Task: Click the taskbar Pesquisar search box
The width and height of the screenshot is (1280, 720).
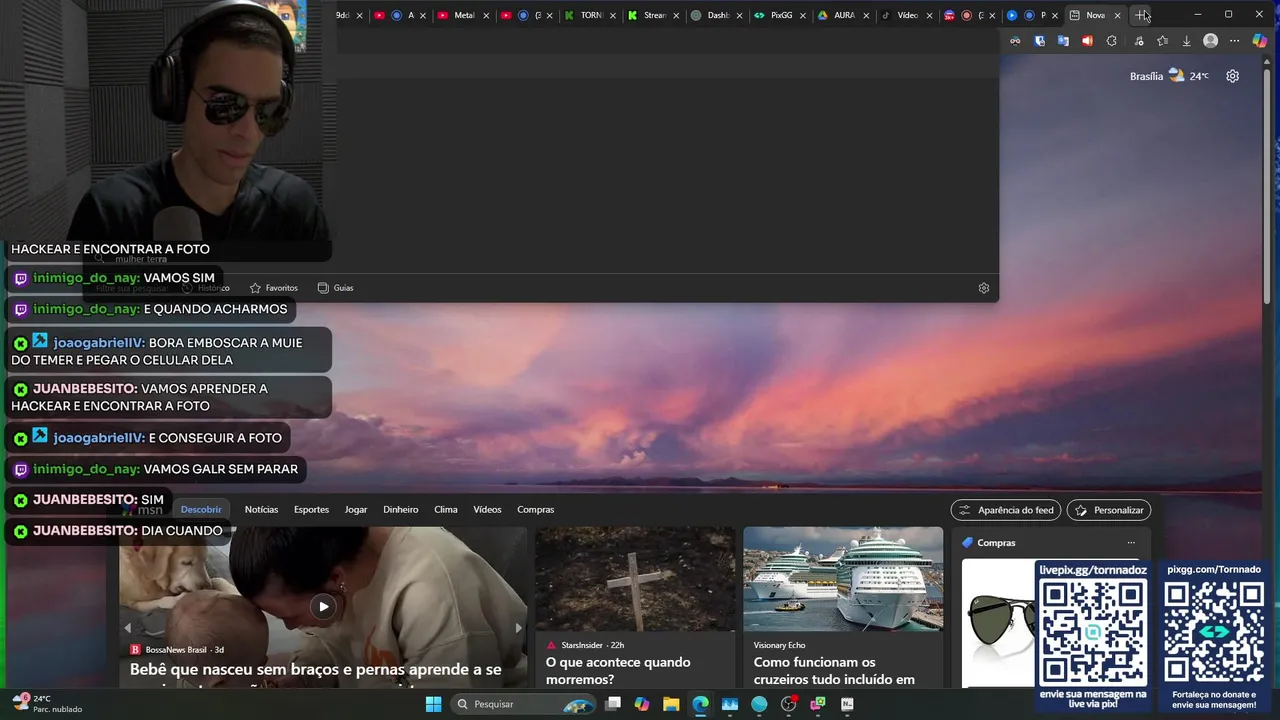Action: click(523, 704)
